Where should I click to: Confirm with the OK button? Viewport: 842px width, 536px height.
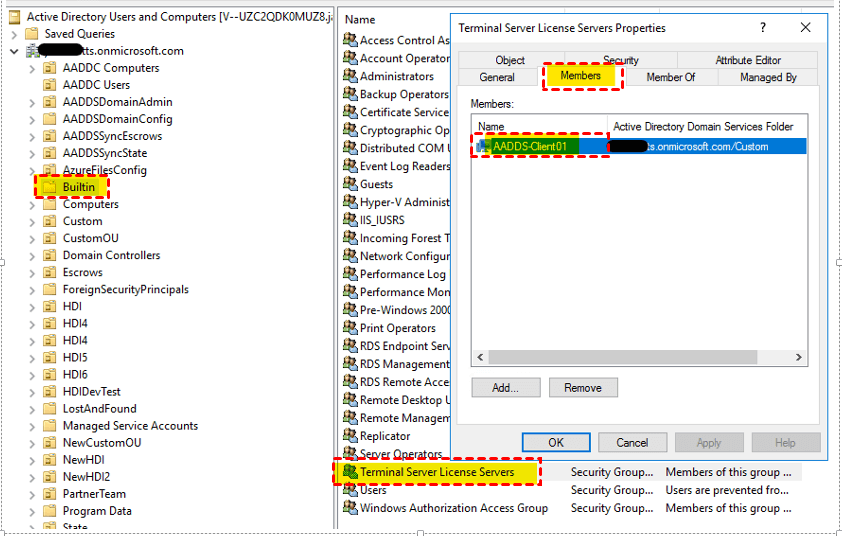556,443
